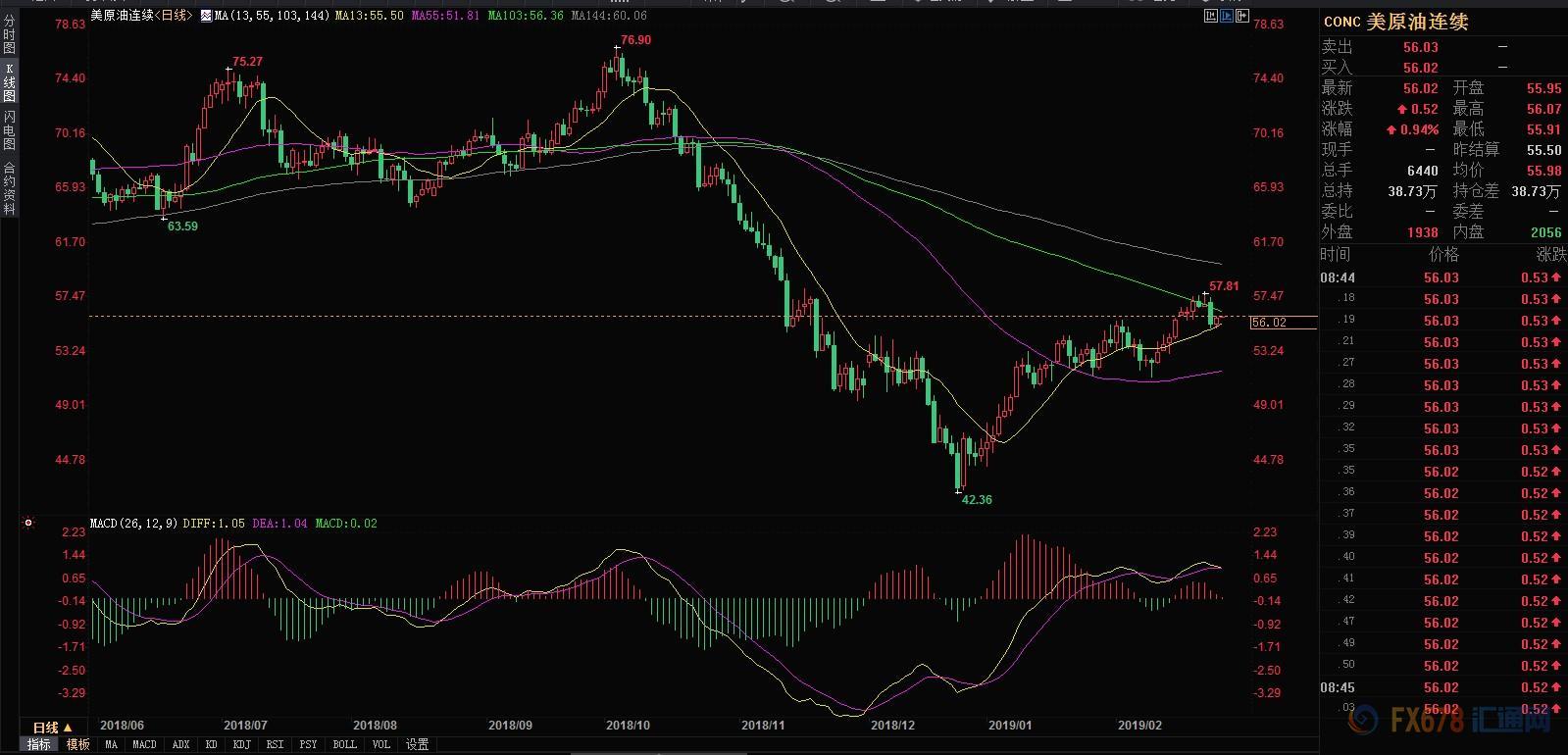
Task: Switch to the 分时图 side tab
Action: pyautogui.click(x=9, y=34)
